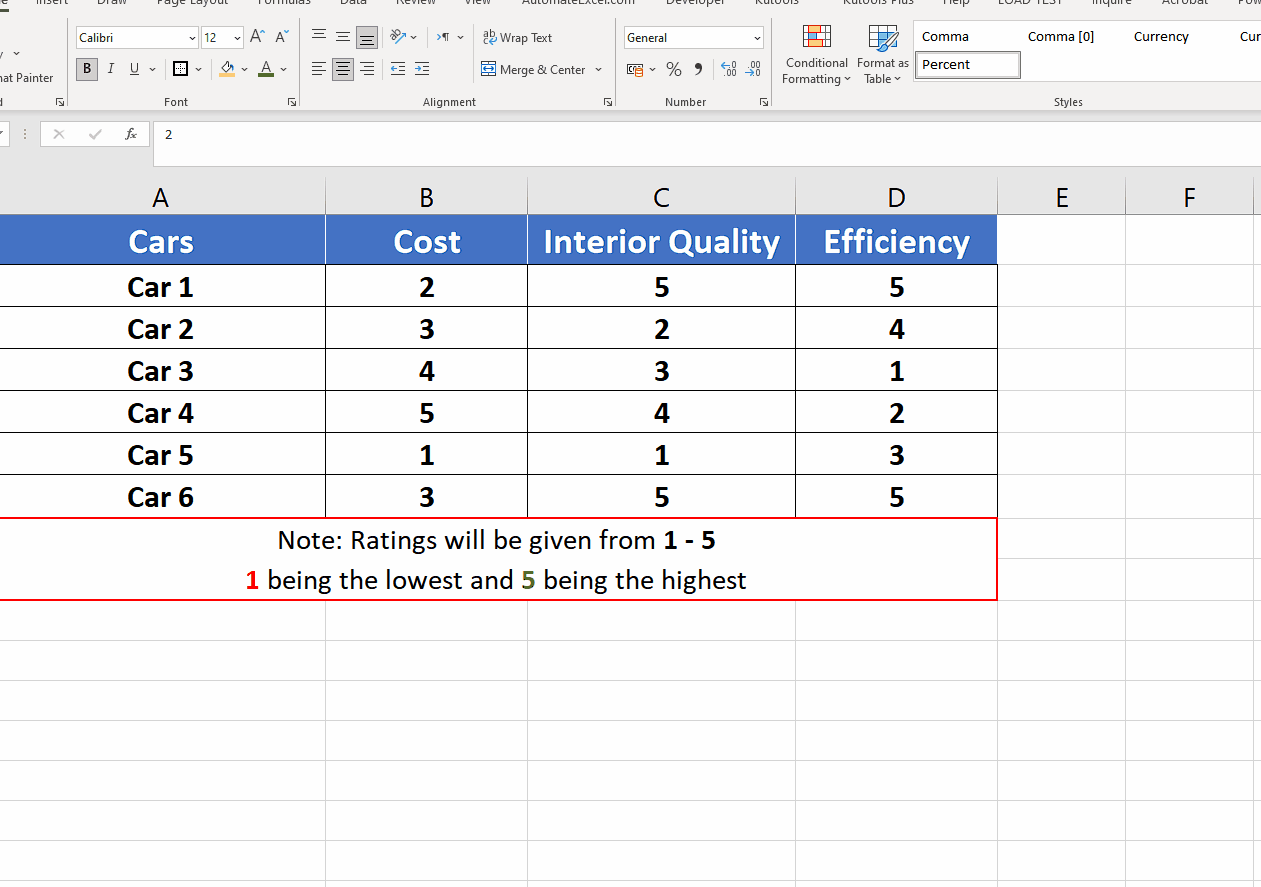The image size is (1261, 887).
Task: Open Conditional Formatting menu
Action: 817,55
